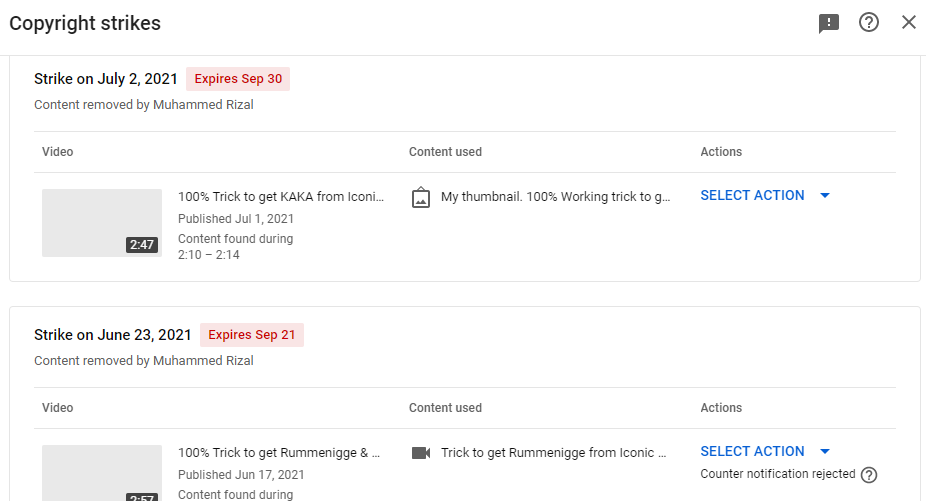Click the 'Expires Sep 30' badge
926x501 pixels.
(238, 79)
